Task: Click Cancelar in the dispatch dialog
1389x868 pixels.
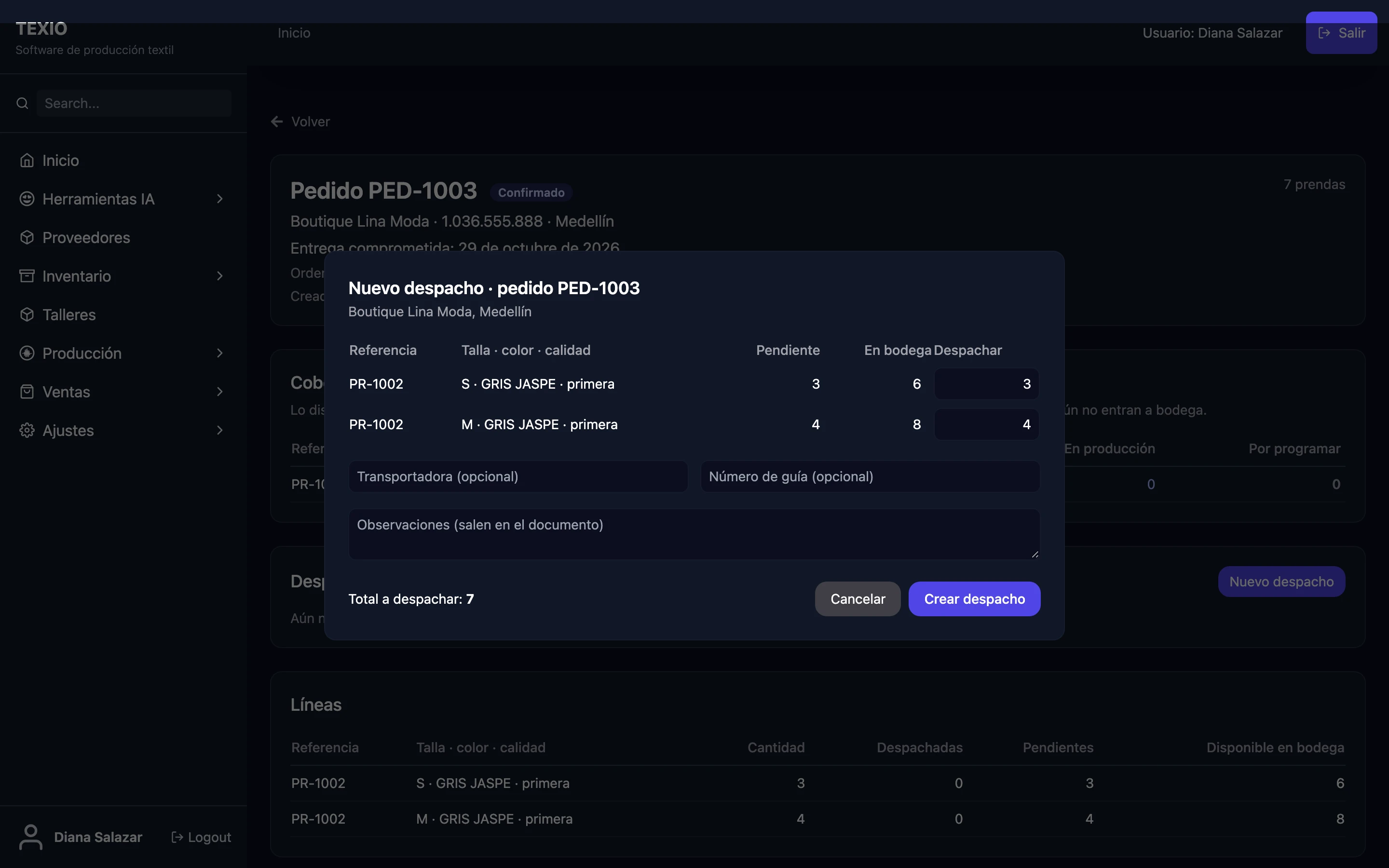Action: [858, 599]
